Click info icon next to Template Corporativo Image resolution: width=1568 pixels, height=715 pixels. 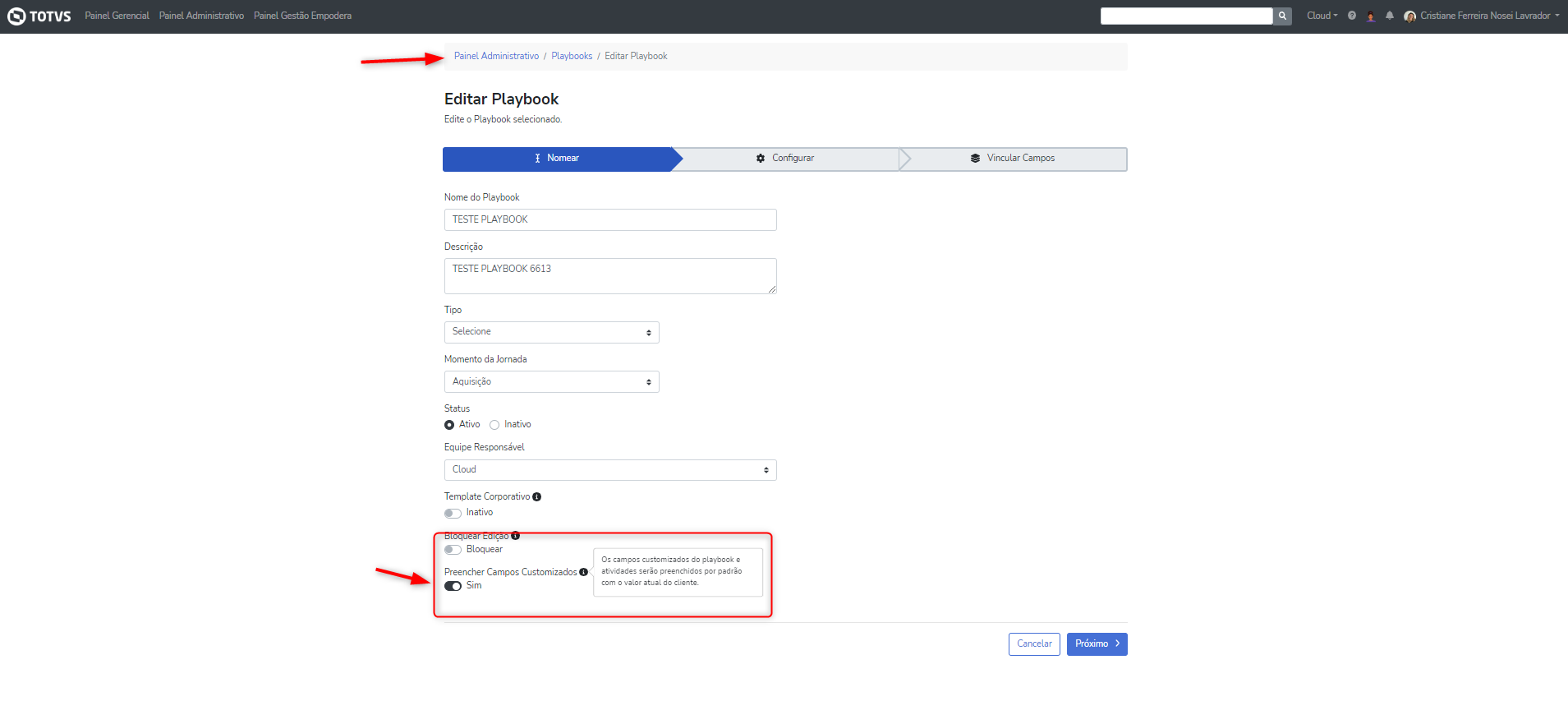tap(537, 497)
